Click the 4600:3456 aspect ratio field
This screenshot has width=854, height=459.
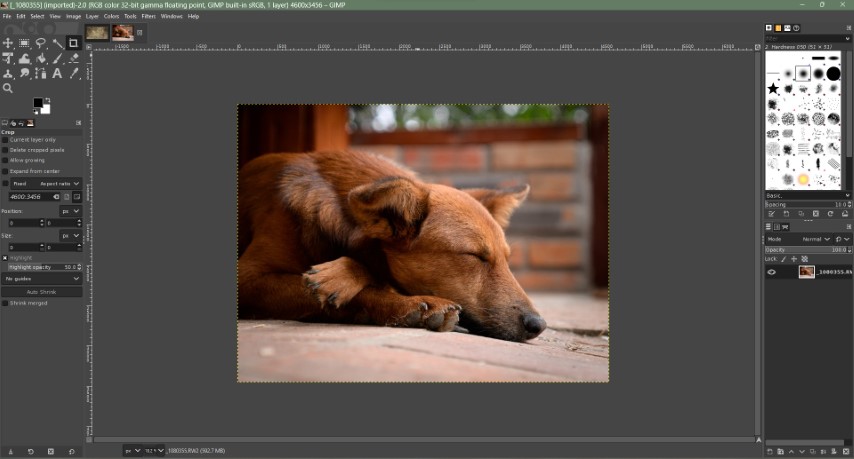click(32, 197)
